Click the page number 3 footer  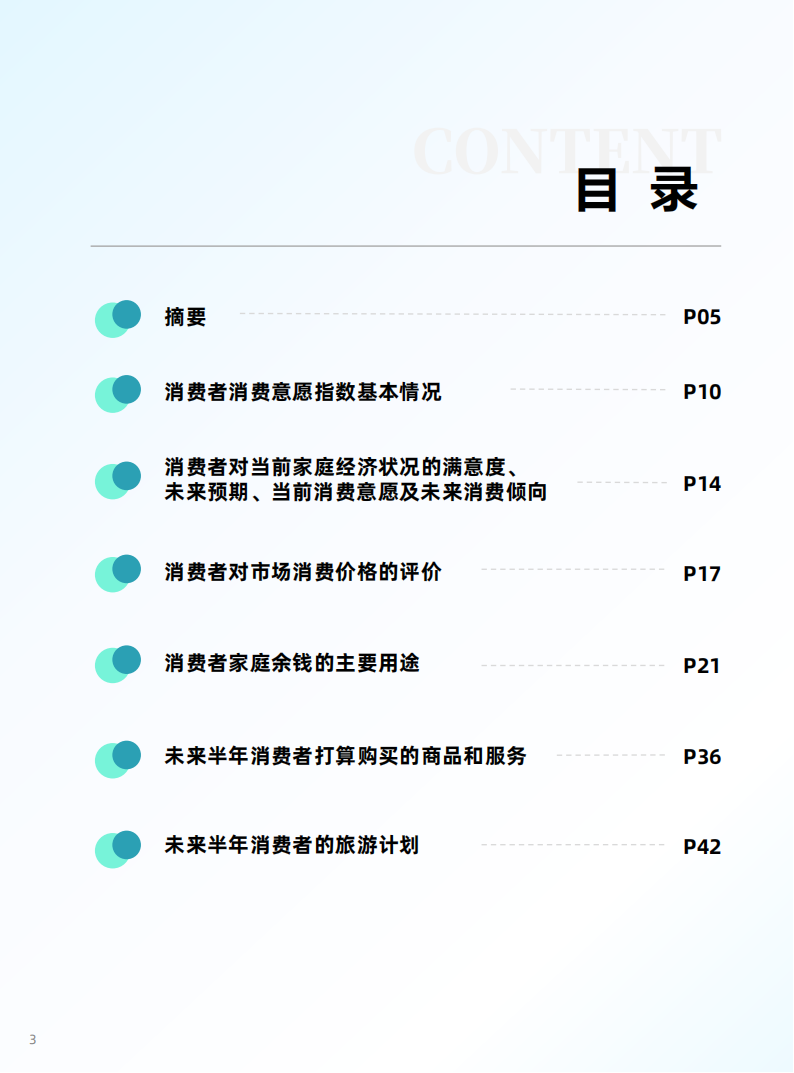[32, 1039]
